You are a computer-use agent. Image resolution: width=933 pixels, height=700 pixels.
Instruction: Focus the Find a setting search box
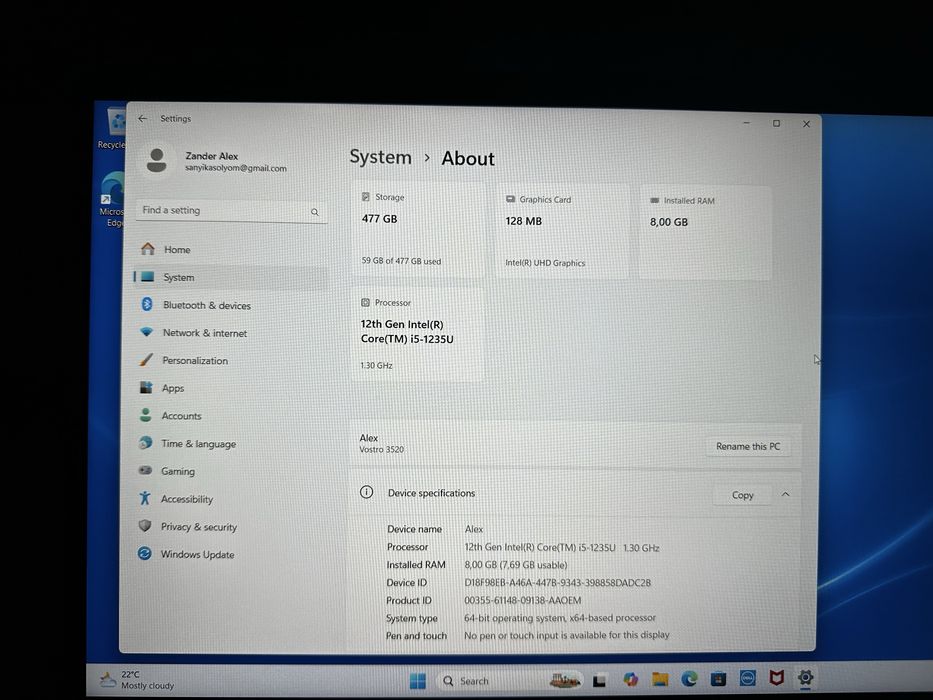coord(231,211)
